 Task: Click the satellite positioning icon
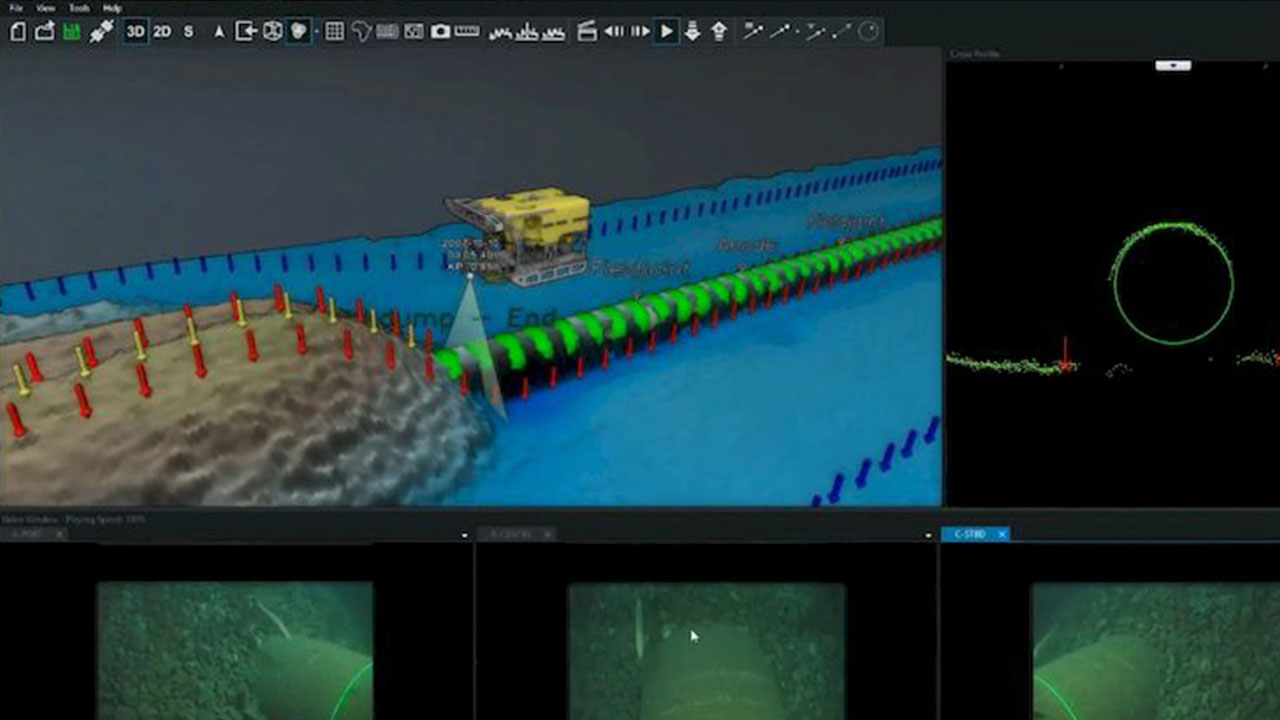point(101,32)
